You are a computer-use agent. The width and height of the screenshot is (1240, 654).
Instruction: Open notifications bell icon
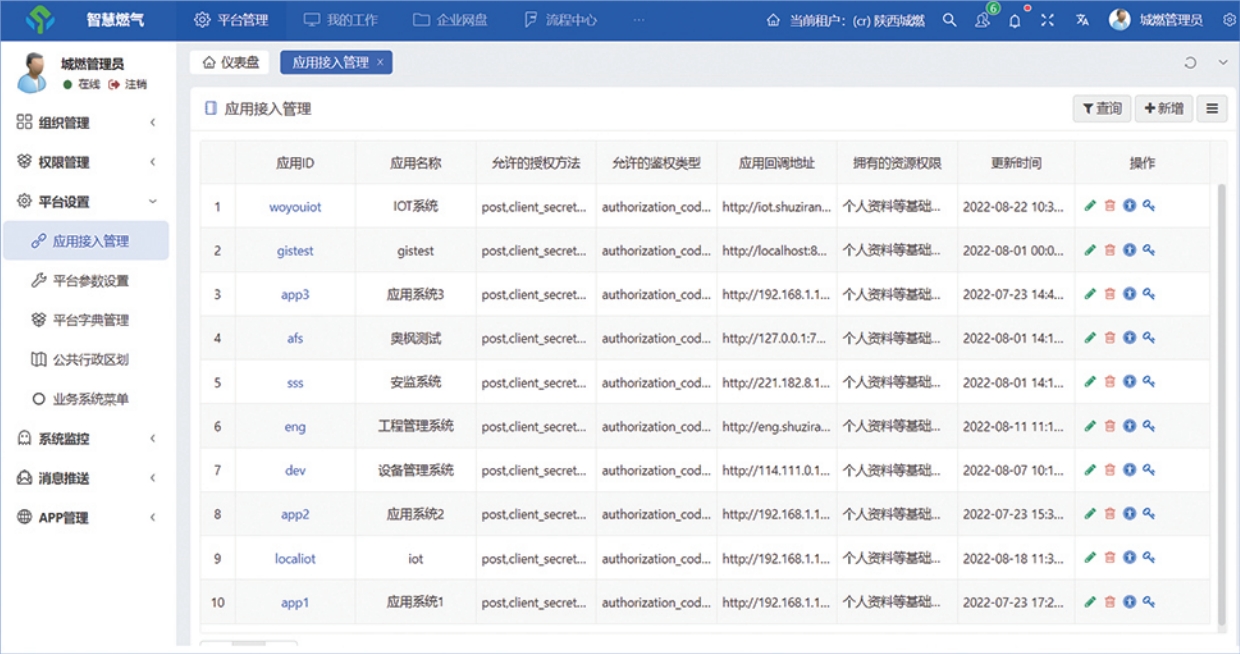[x=1014, y=21]
